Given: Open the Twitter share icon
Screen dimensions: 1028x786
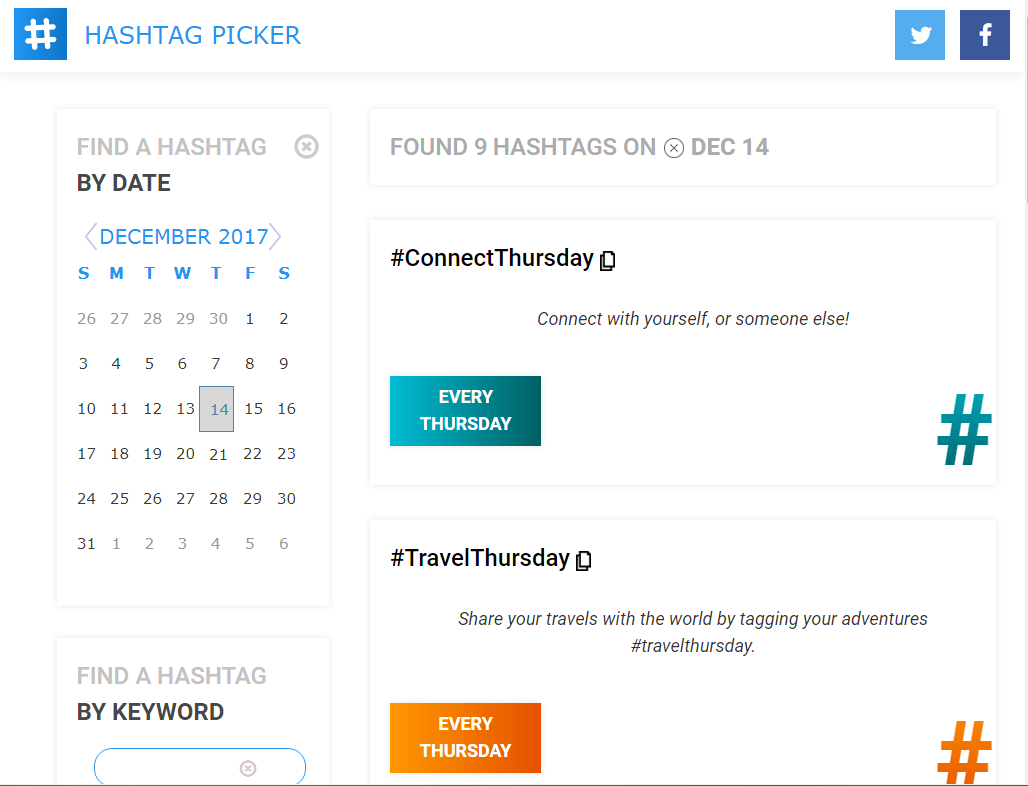Looking at the screenshot, I should pos(919,34).
